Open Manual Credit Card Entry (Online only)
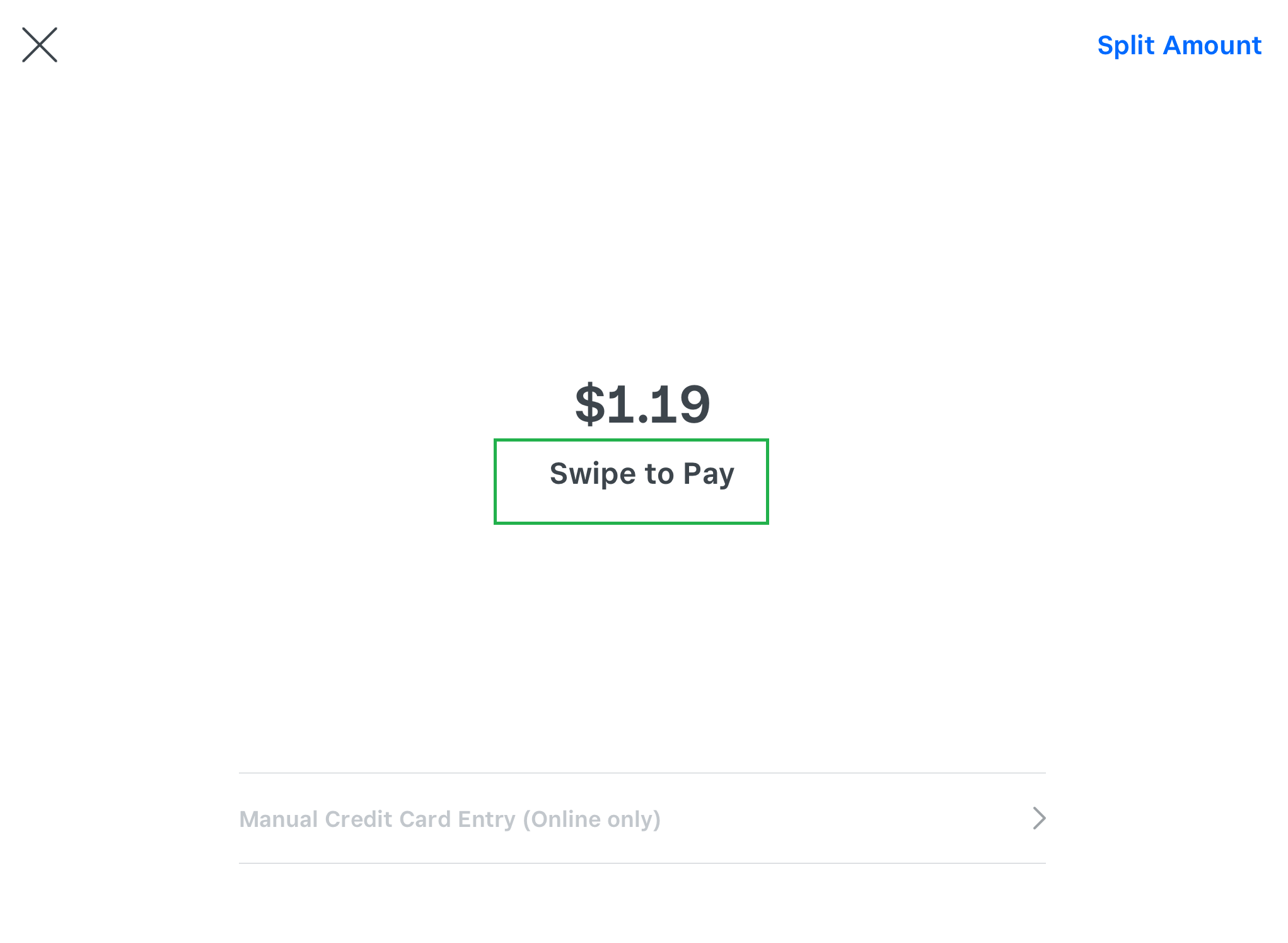The height and width of the screenshot is (943, 1288). pos(450,819)
